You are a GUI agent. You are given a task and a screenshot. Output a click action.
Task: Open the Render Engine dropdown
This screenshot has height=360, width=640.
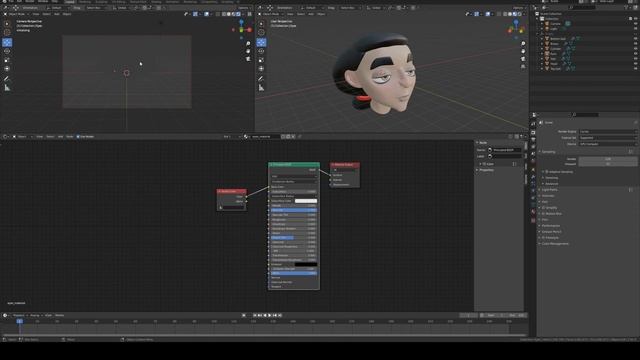[x=608, y=131]
